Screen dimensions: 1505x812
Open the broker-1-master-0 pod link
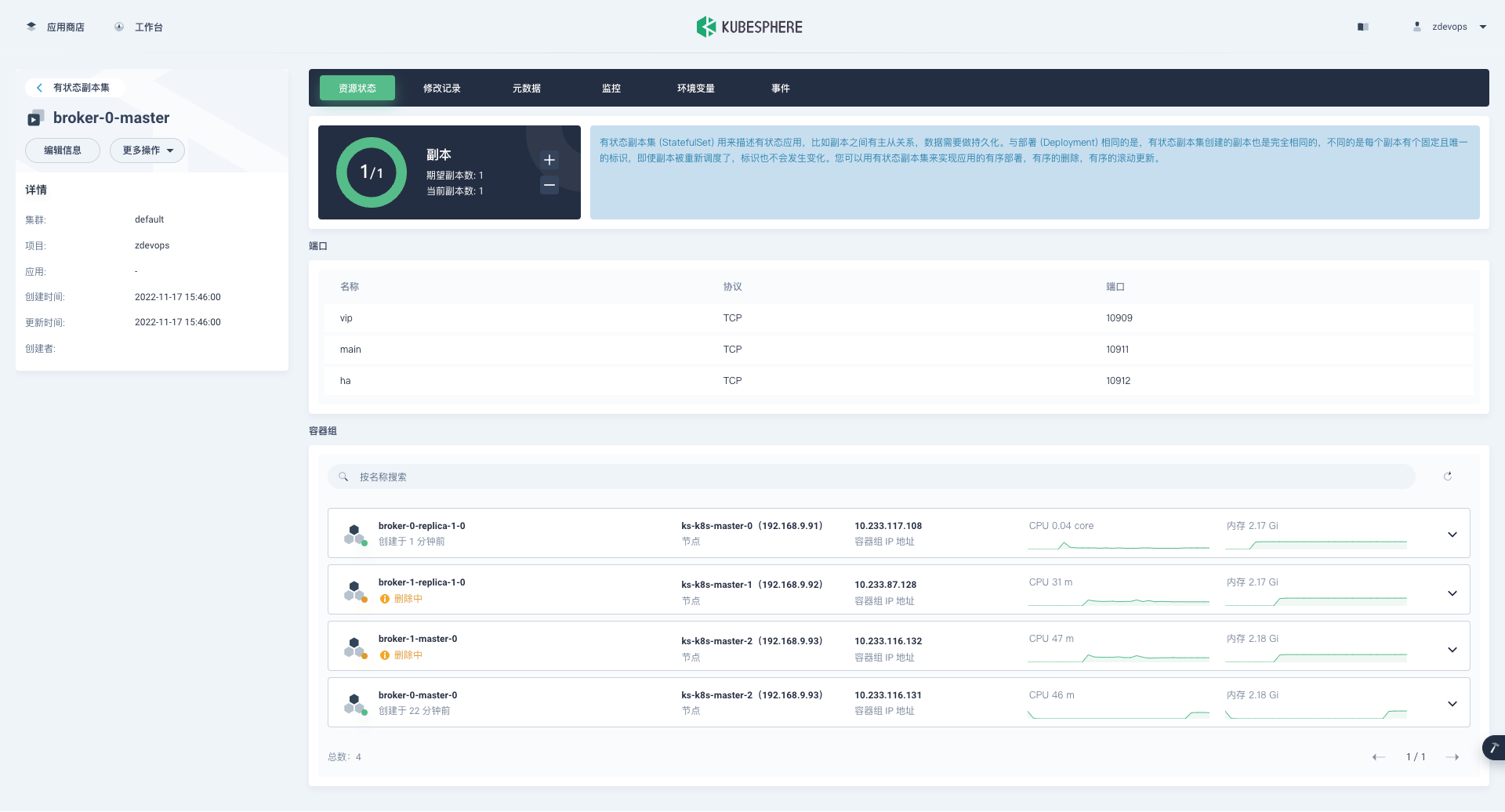tap(418, 639)
